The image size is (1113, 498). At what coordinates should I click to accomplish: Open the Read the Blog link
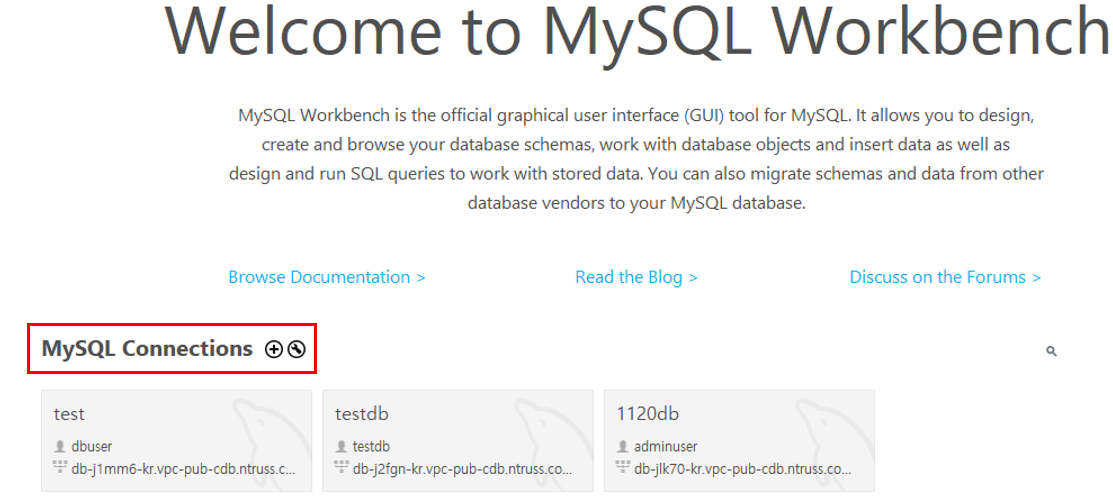pos(636,277)
